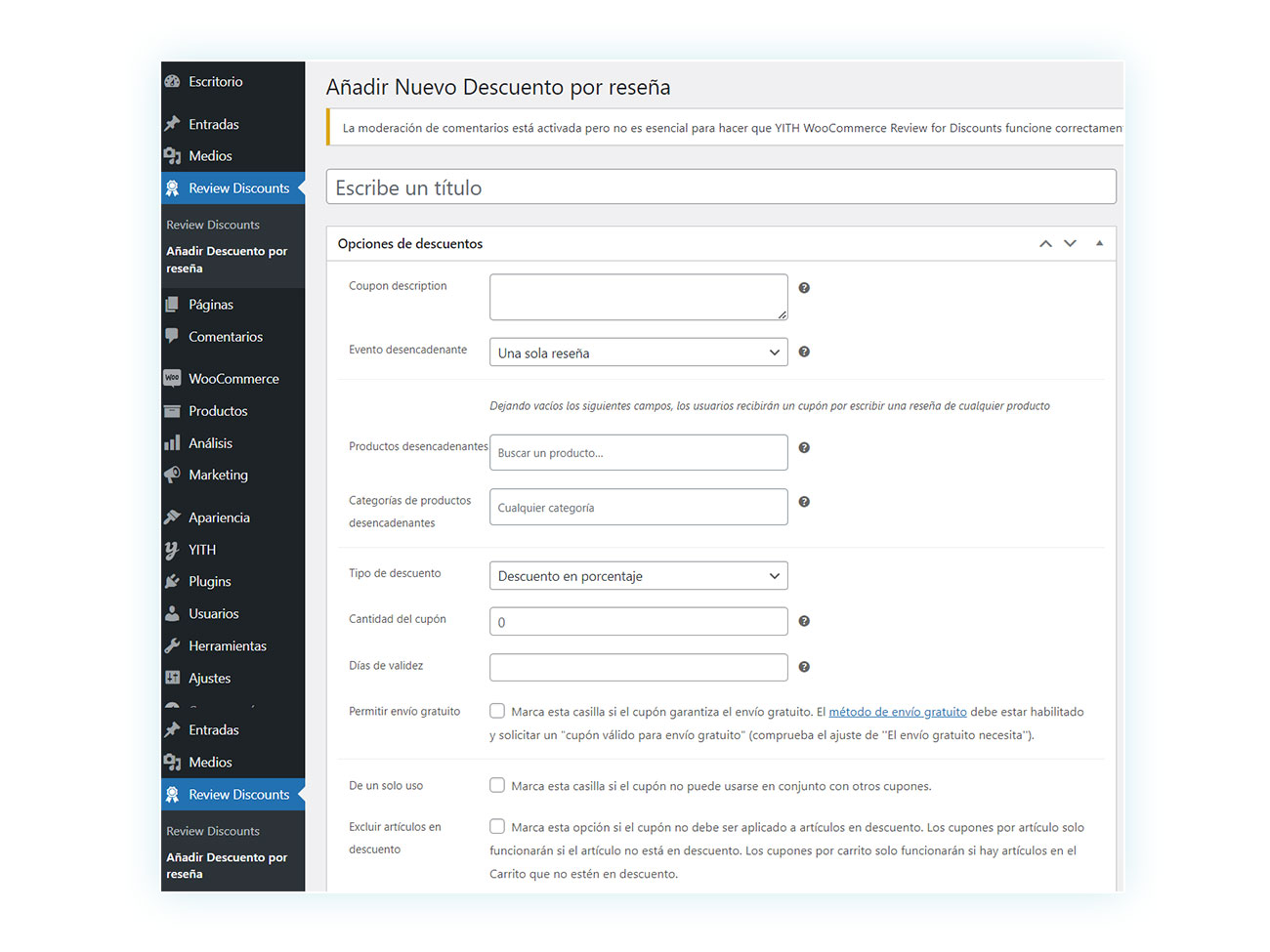
Task: Check the De un solo uso checkbox
Action: click(497, 785)
